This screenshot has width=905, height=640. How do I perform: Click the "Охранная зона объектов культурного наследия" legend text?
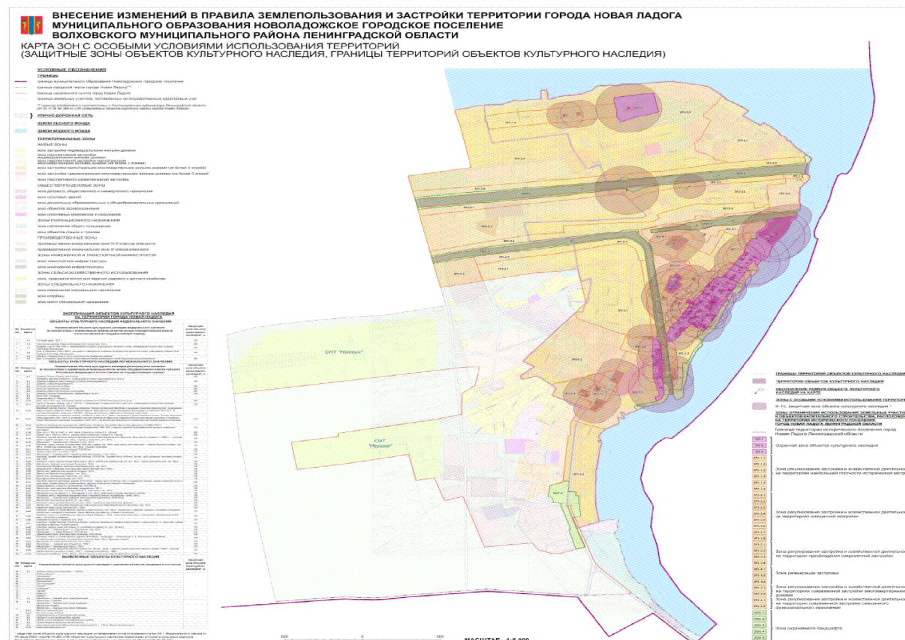[x=827, y=446]
